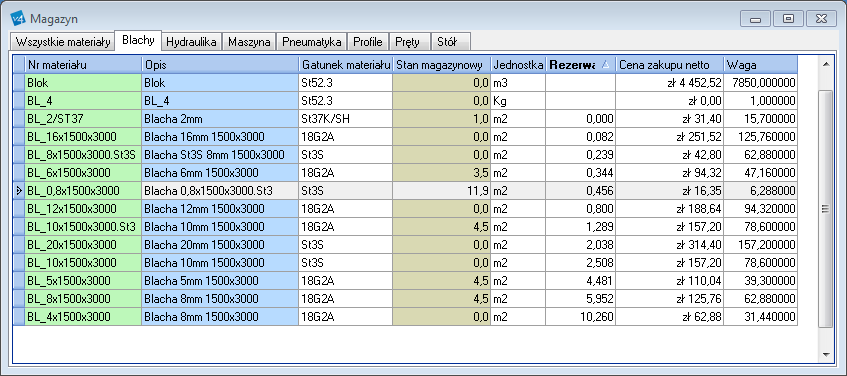Click description Blacha St3S 8mm 1500x3000
The width and height of the screenshot is (847, 376).
click(x=220, y=155)
